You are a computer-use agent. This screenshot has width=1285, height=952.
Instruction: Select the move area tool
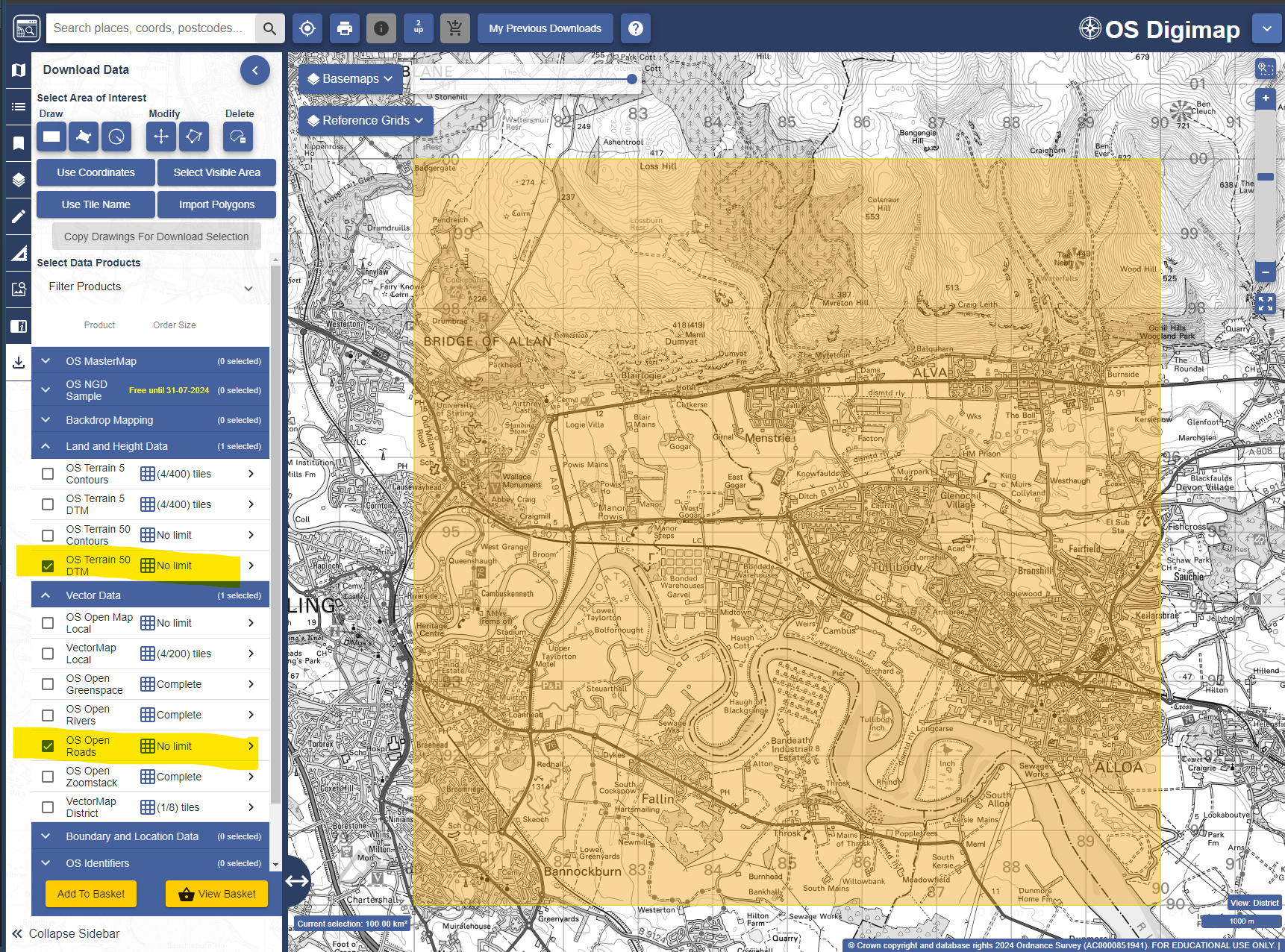(x=161, y=137)
